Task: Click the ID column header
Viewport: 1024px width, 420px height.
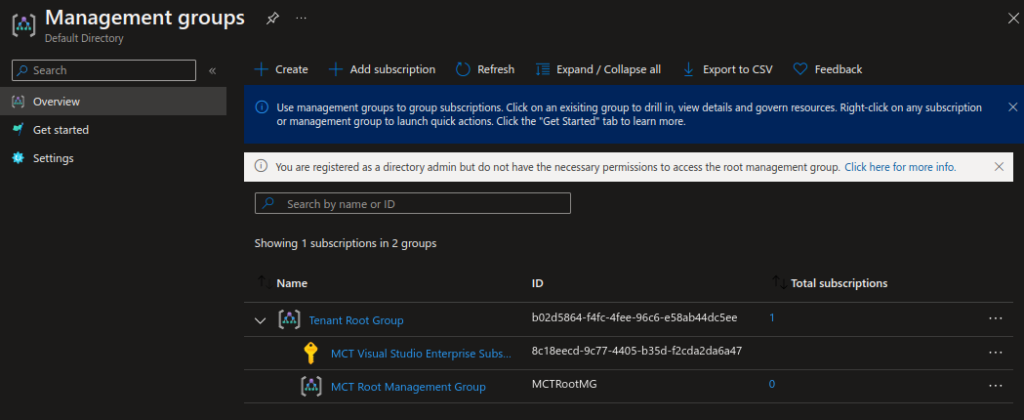Action: 537,283
